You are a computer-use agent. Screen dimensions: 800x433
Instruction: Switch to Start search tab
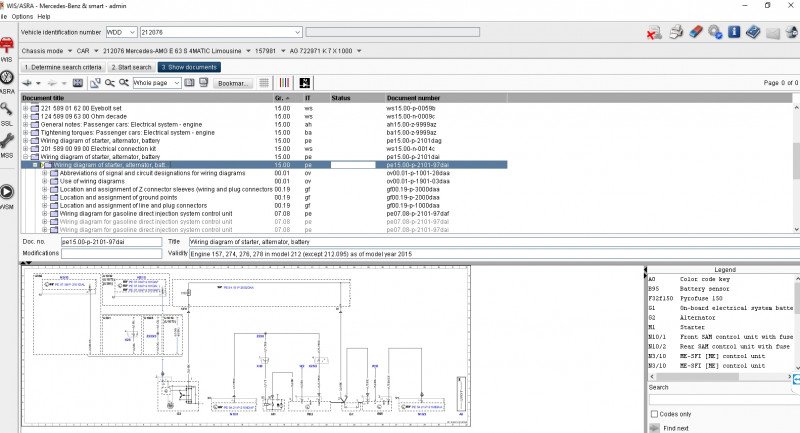131,67
